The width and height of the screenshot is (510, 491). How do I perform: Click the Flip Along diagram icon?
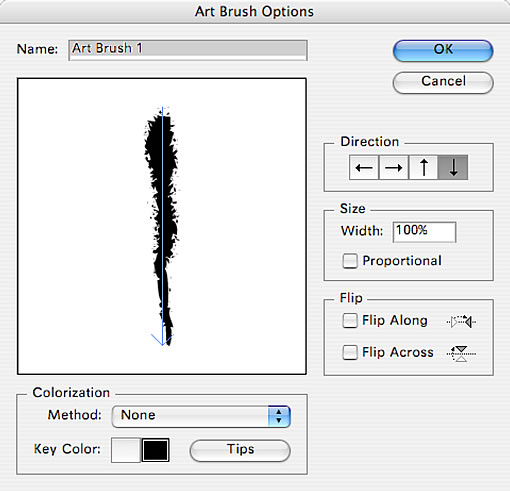462,322
